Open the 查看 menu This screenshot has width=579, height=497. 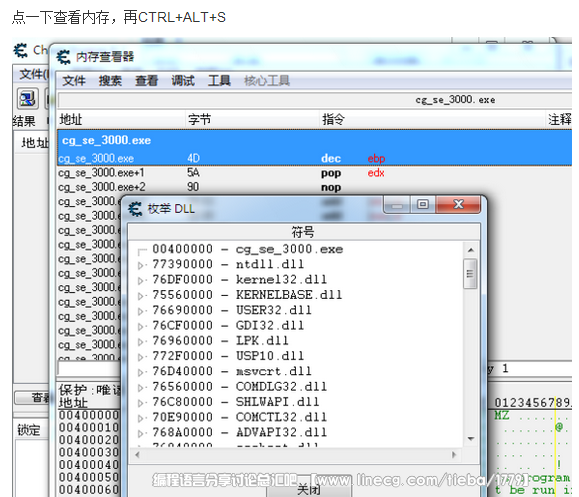pyautogui.click(x=146, y=80)
